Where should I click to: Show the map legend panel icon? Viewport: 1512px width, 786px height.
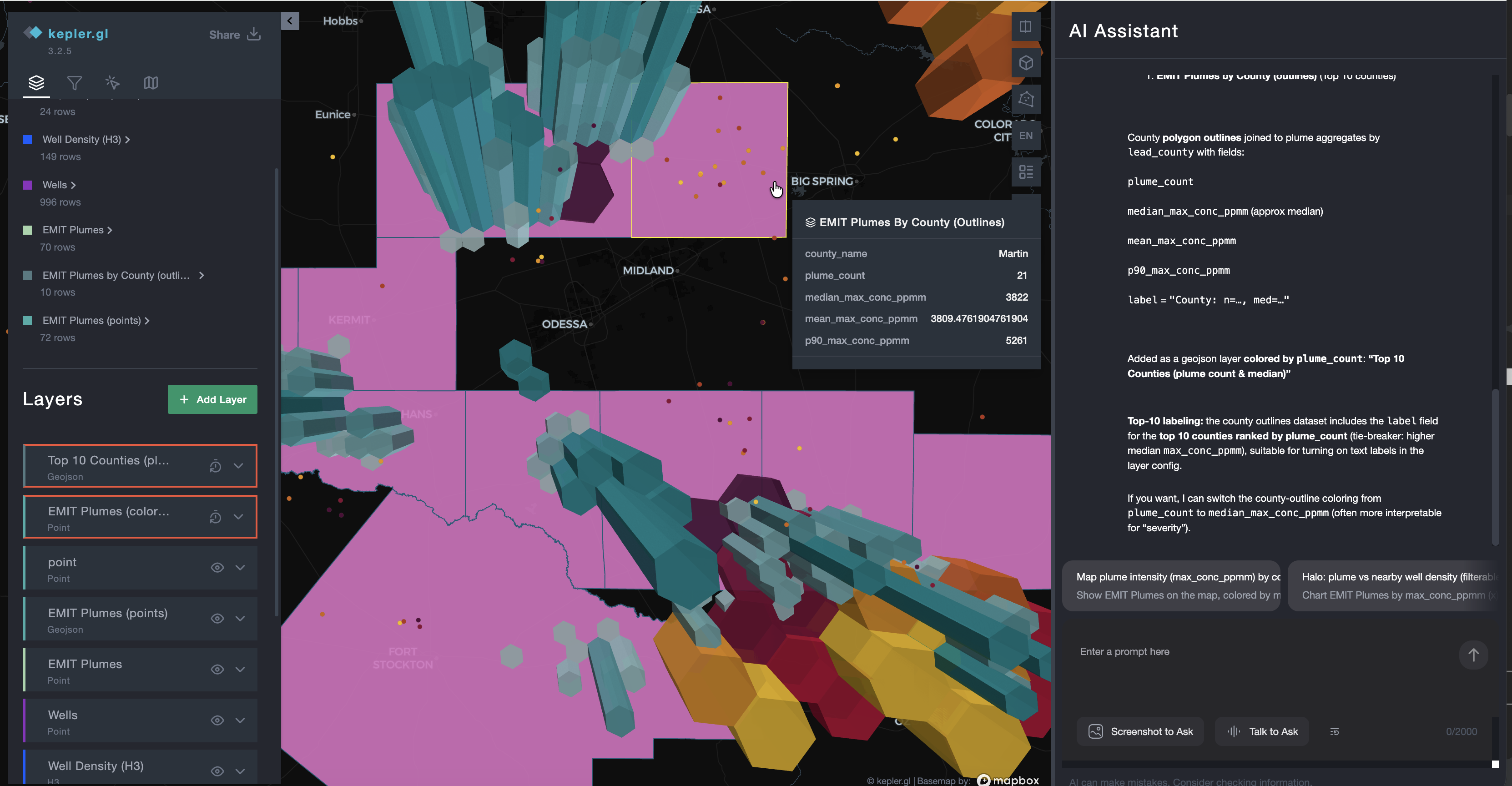point(1025,172)
